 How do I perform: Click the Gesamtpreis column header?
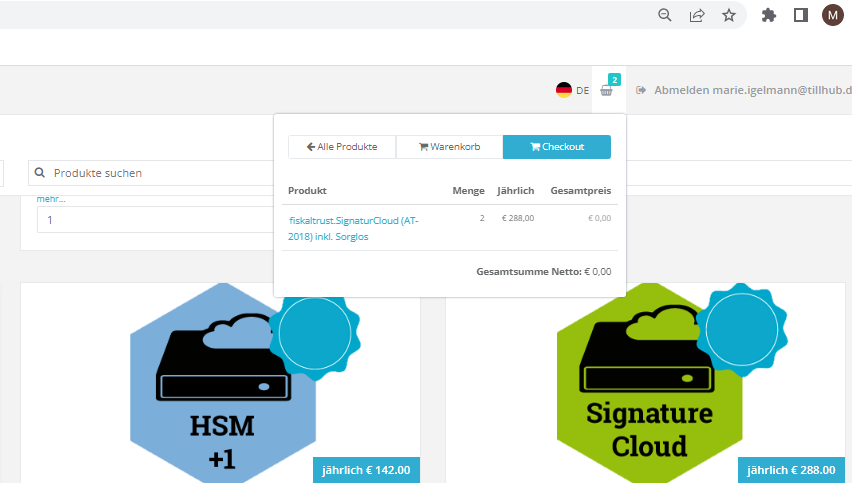click(581, 191)
